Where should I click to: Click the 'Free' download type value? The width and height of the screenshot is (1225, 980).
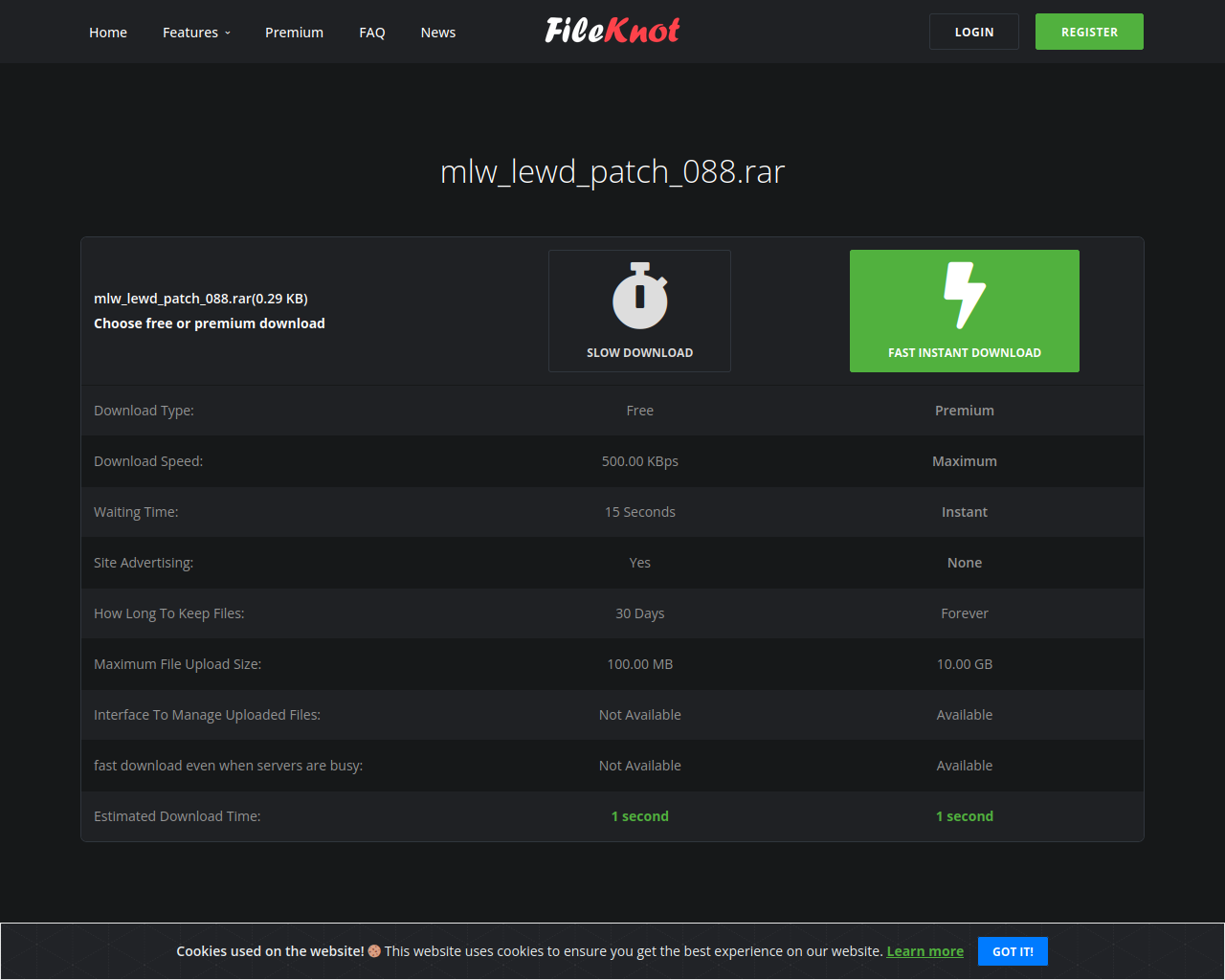(640, 411)
